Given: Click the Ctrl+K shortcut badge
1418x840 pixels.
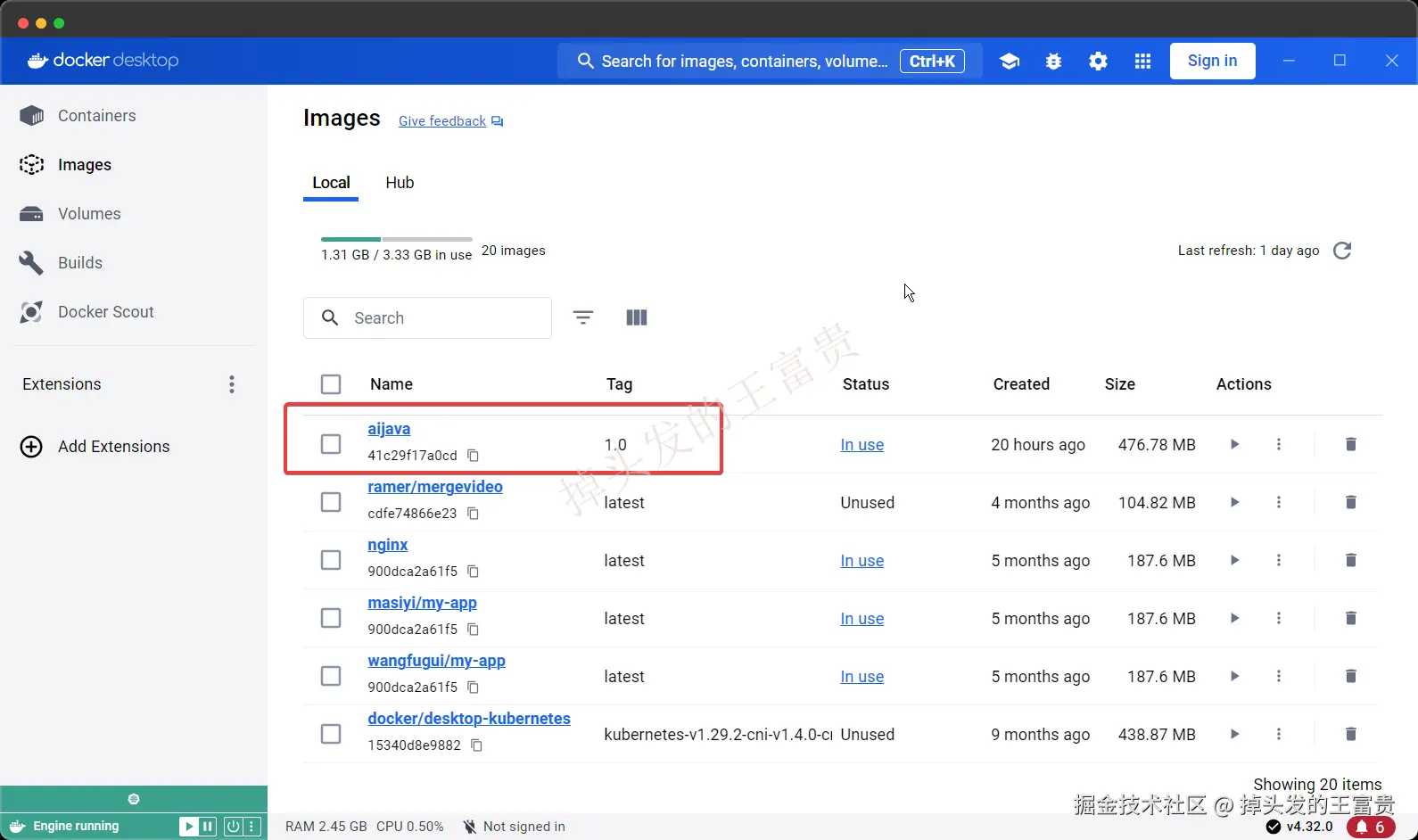Looking at the screenshot, I should pyautogui.click(x=932, y=61).
